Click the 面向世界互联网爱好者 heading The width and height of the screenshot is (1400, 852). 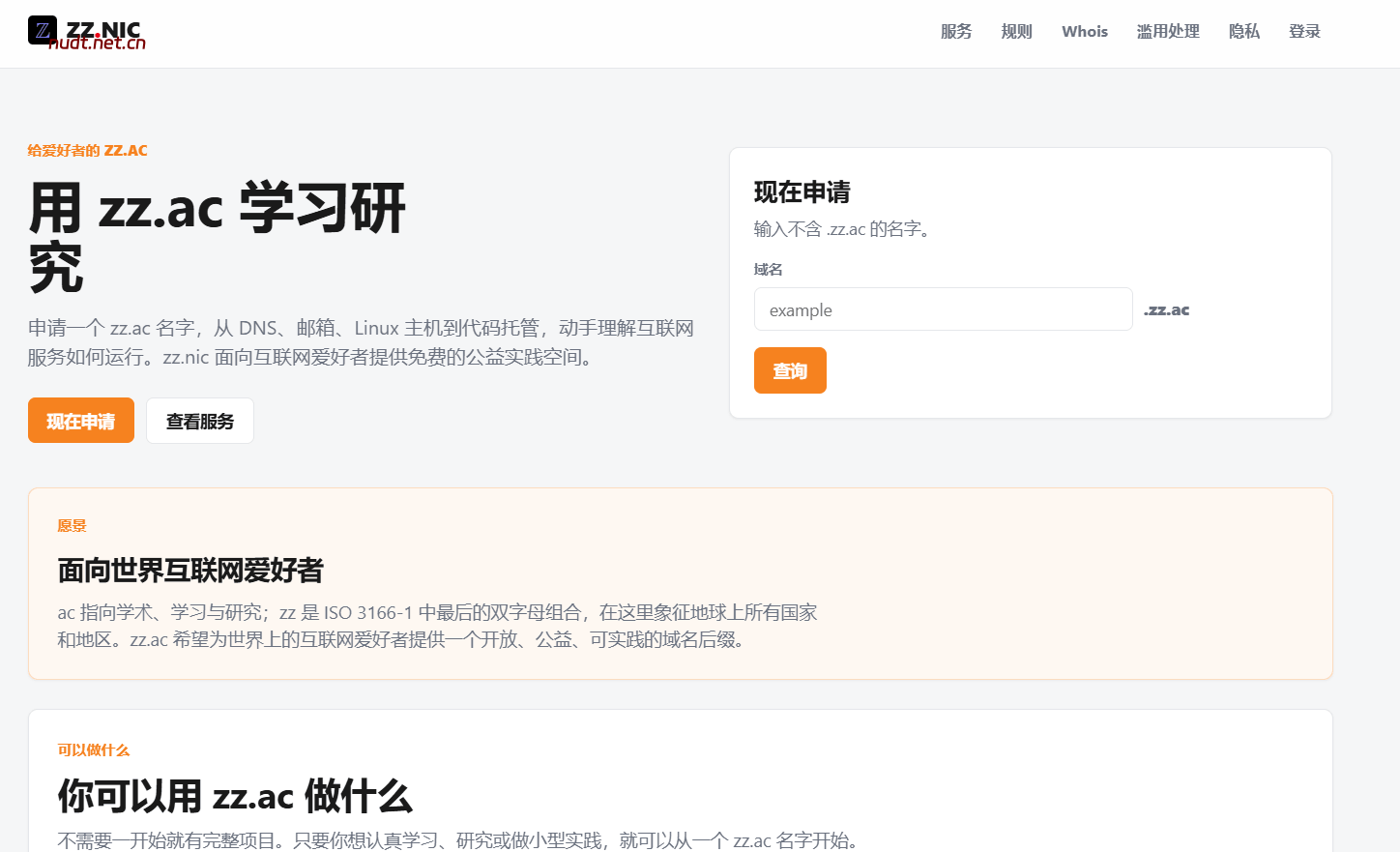tap(190, 570)
